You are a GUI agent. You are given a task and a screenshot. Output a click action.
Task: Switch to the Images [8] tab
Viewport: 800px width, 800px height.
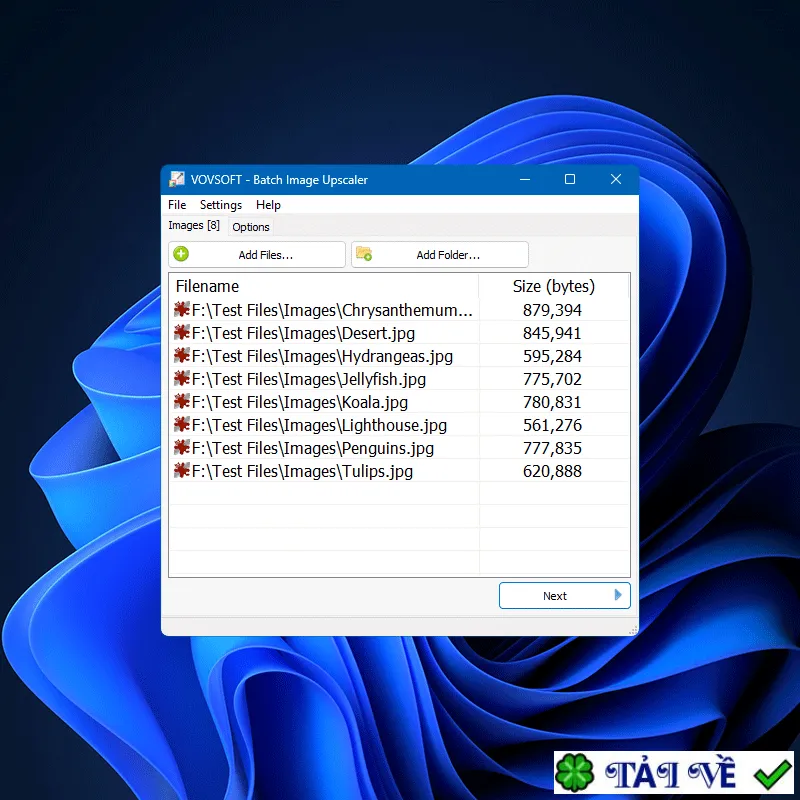[x=194, y=225]
